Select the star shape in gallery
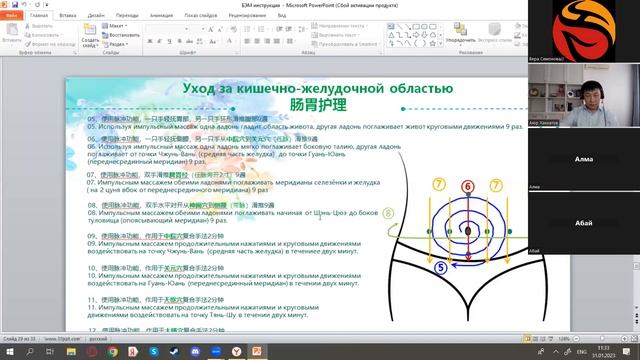This screenshot has width=640, height=360. (x=432, y=43)
